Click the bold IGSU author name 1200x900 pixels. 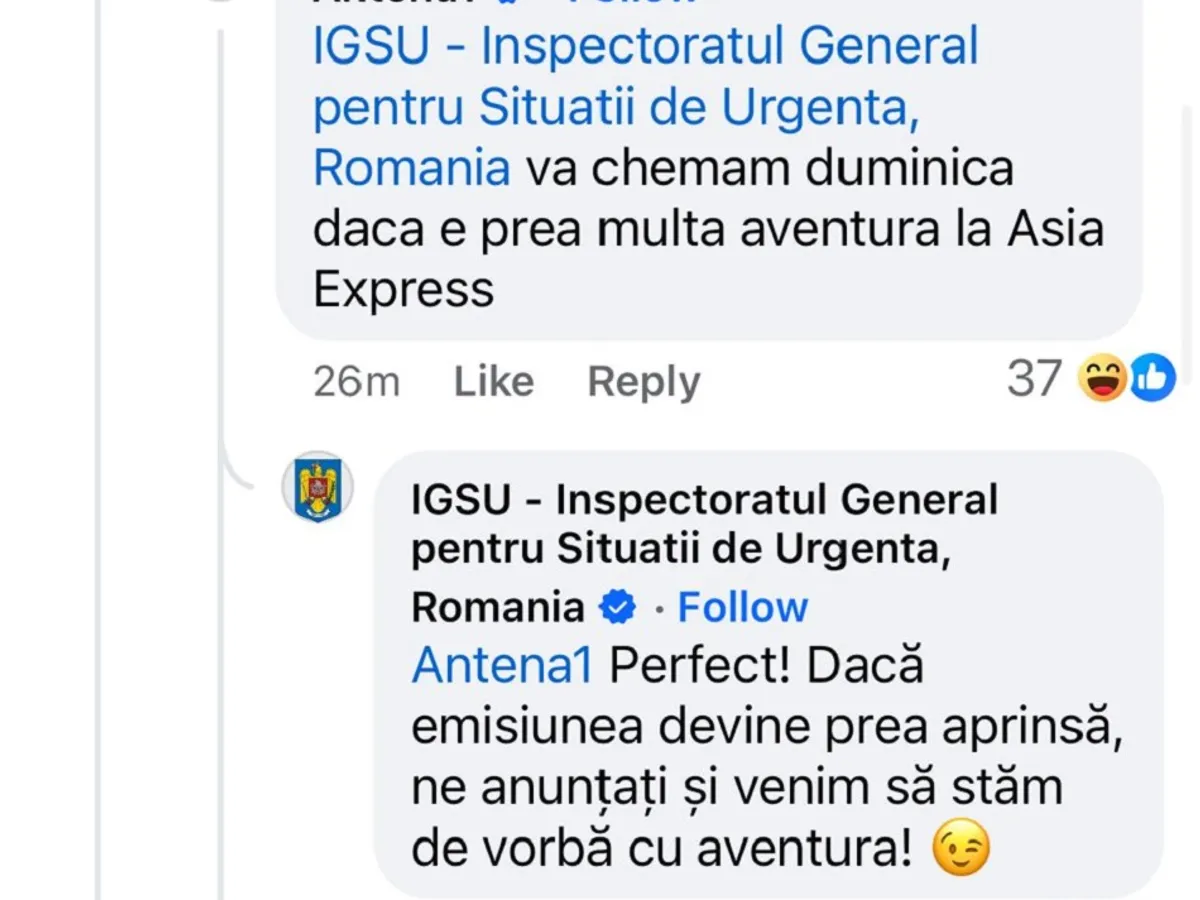click(704, 500)
